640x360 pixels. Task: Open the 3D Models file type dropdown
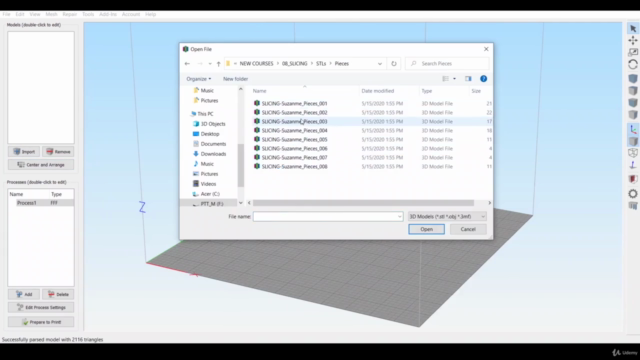447,217
